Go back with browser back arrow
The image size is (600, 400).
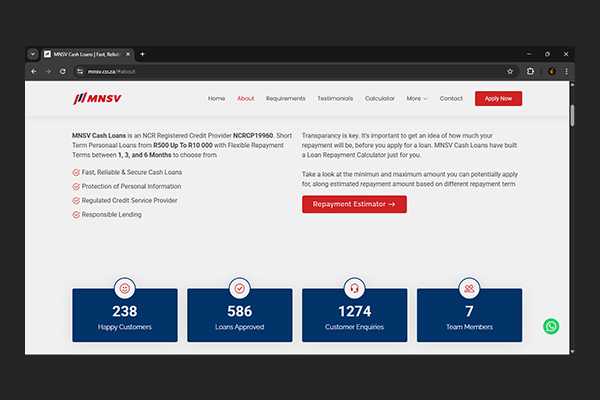coord(34,72)
